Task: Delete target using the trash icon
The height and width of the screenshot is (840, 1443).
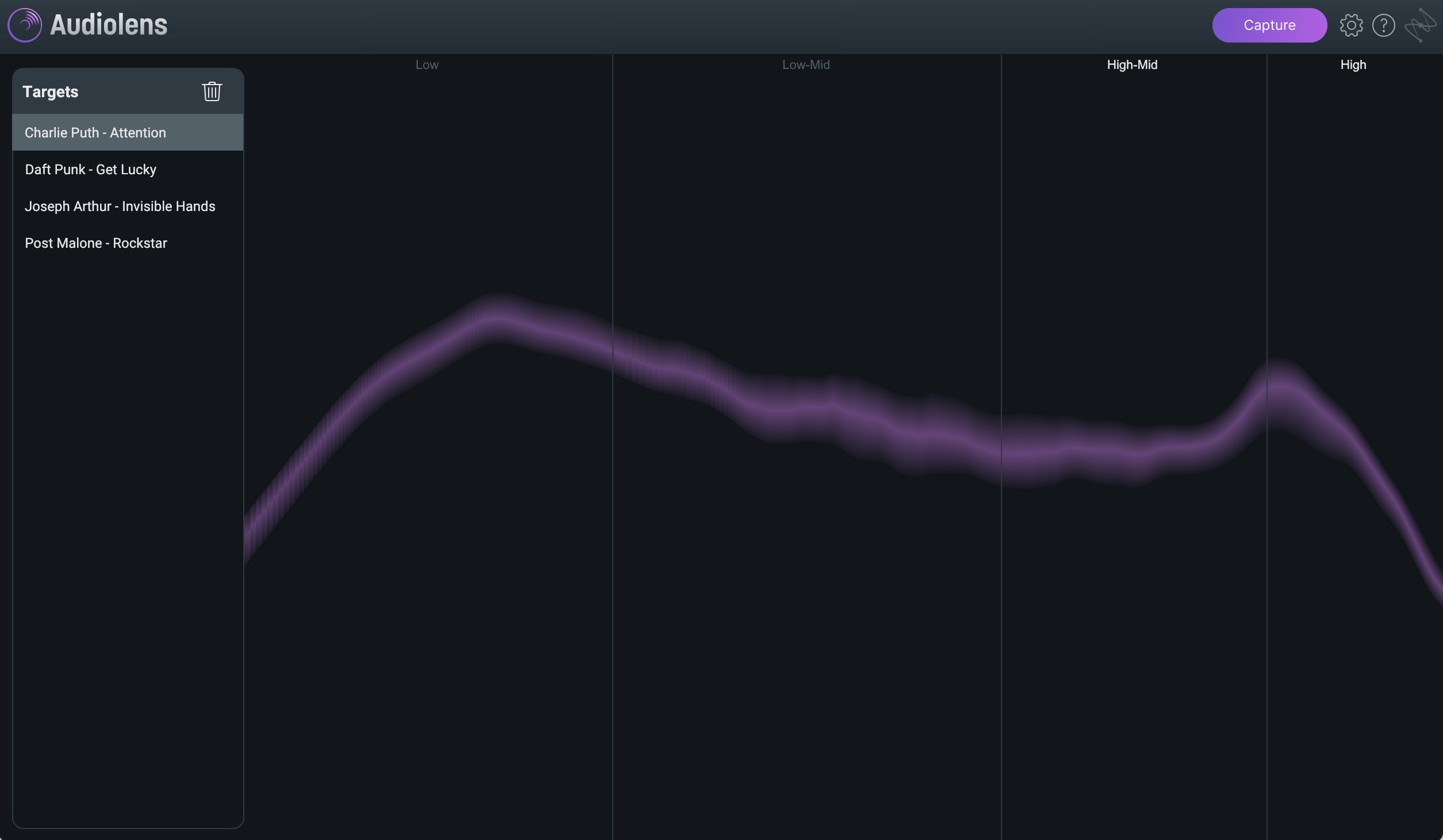Action: tap(212, 91)
